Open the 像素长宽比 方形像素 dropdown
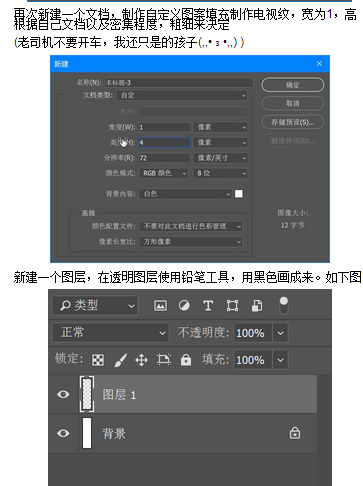Viewport: 363px width, 486px height. pyautogui.click(x=191, y=242)
